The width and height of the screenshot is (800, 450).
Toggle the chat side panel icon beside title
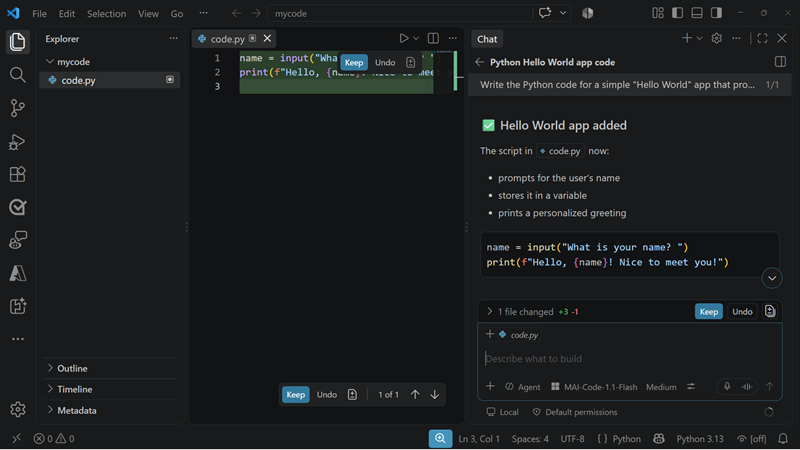(x=780, y=62)
